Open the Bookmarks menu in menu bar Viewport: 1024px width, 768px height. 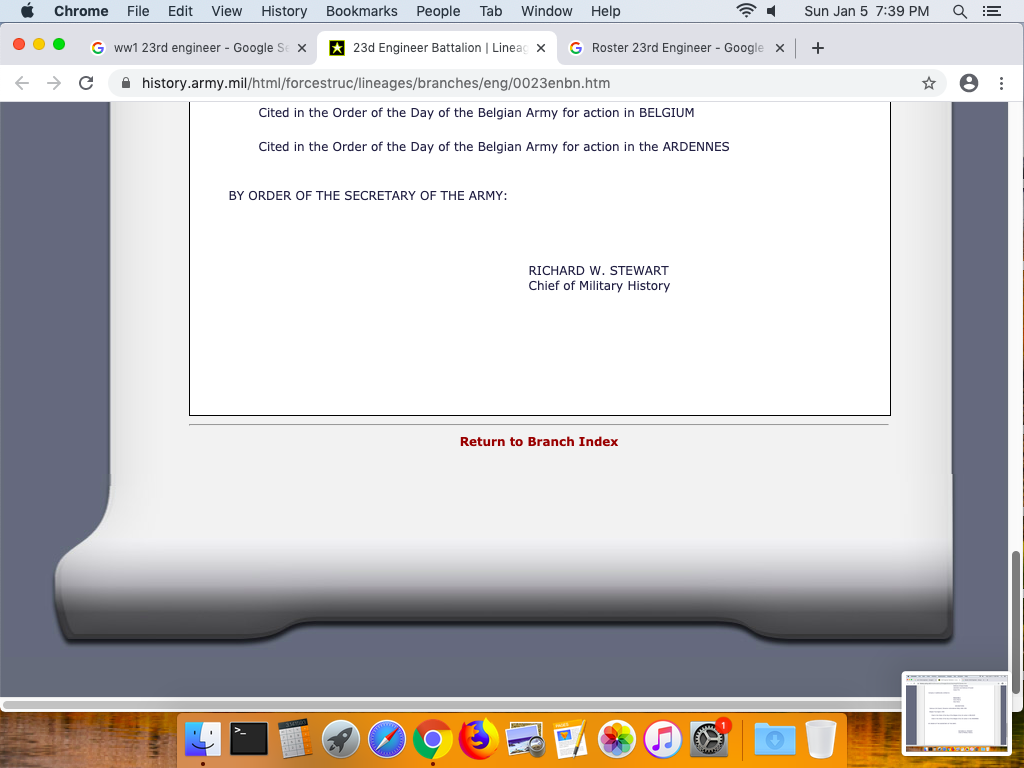point(361,11)
